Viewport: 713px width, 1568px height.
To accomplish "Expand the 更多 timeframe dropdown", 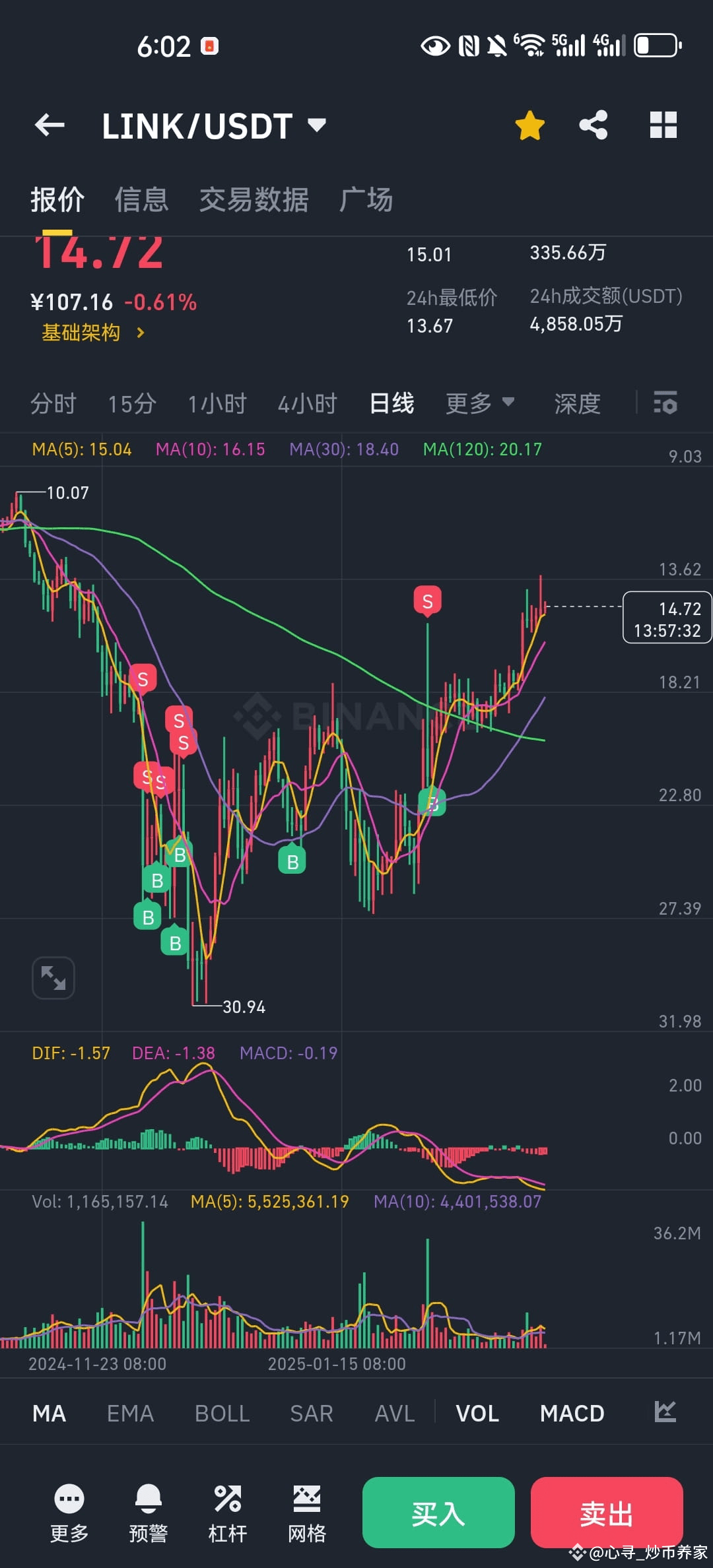I will [x=480, y=403].
